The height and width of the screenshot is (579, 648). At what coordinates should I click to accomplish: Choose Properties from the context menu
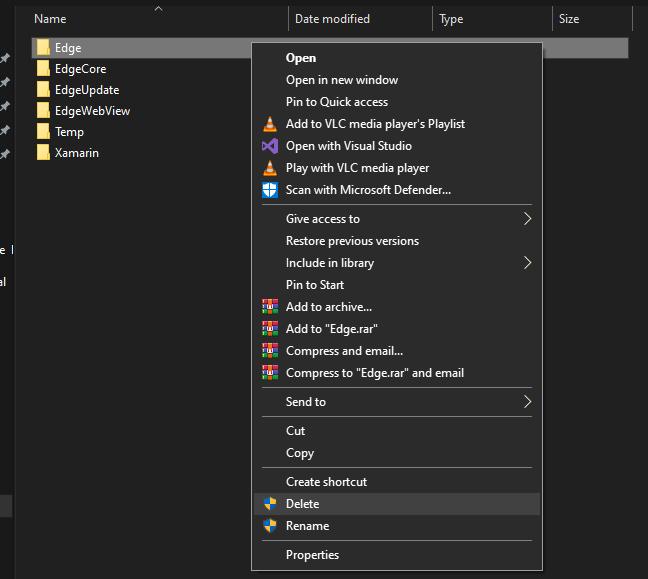pos(312,555)
